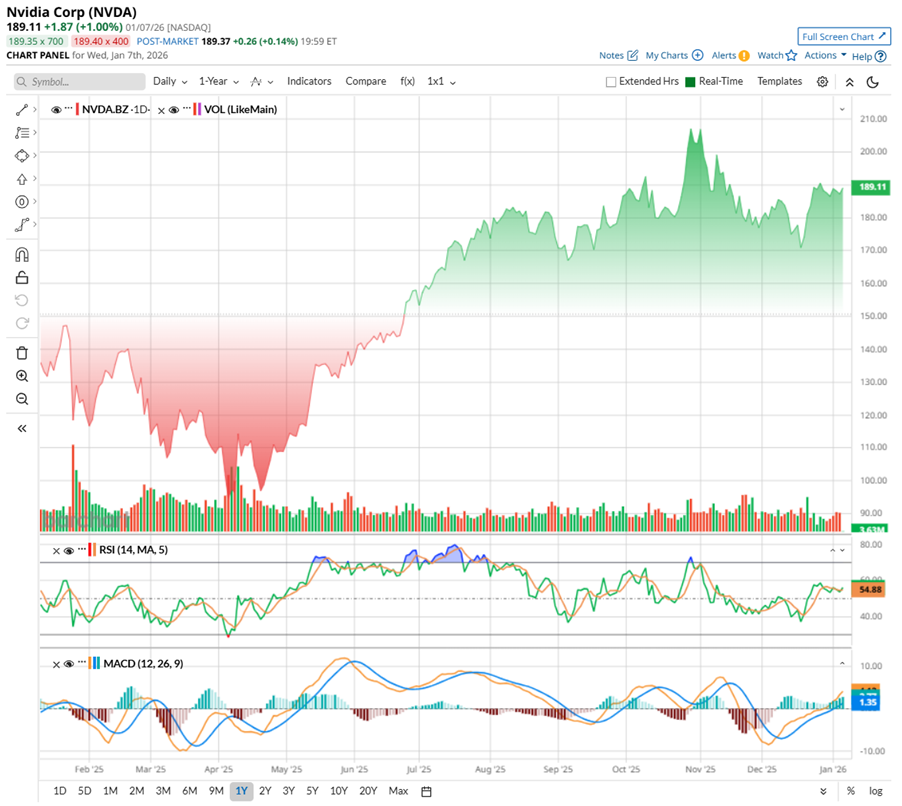Viewport: 902px width, 806px height.
Task: Select the 20Y time range
Action: coord(368,791)
